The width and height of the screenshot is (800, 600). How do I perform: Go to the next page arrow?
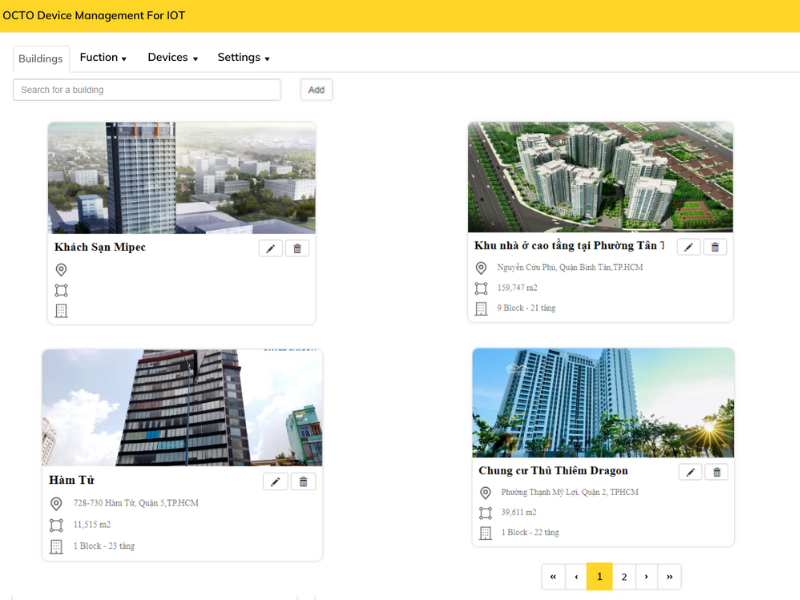click(x=647, y=577)
